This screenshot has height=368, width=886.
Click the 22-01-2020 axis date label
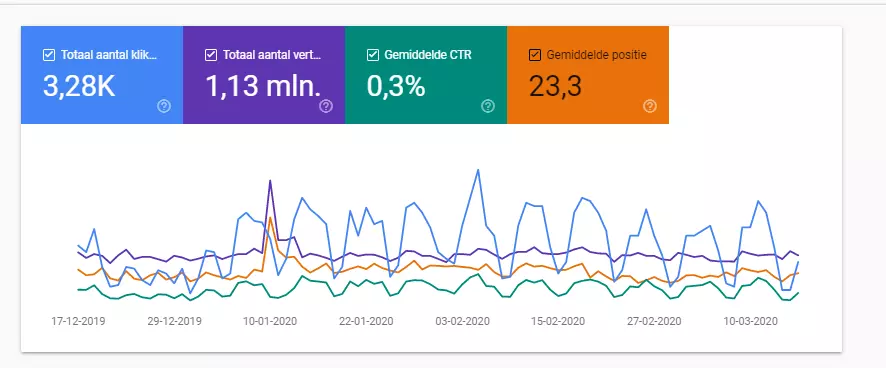coord(366,321)
